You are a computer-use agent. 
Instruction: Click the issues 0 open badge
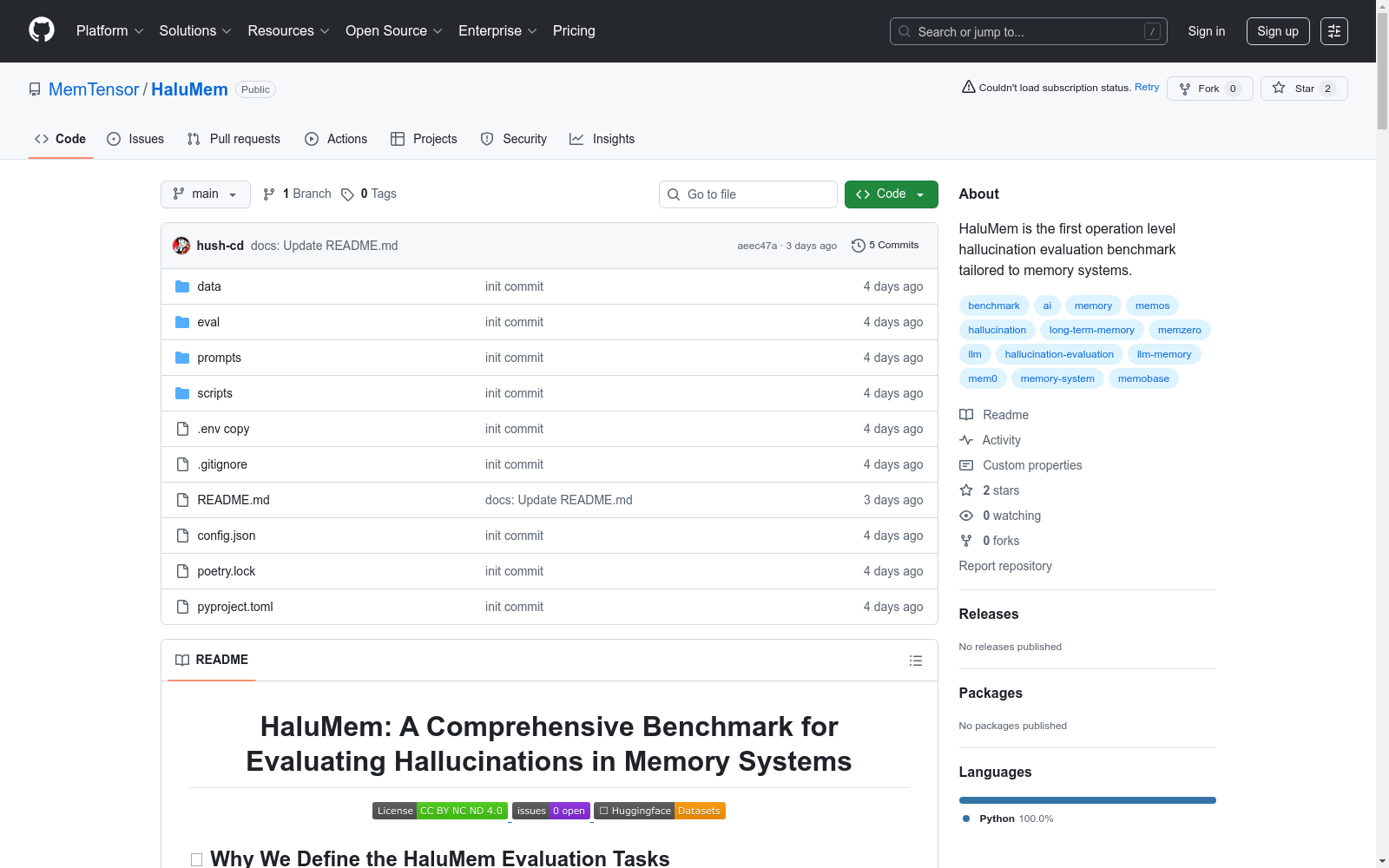pos(551,811)
